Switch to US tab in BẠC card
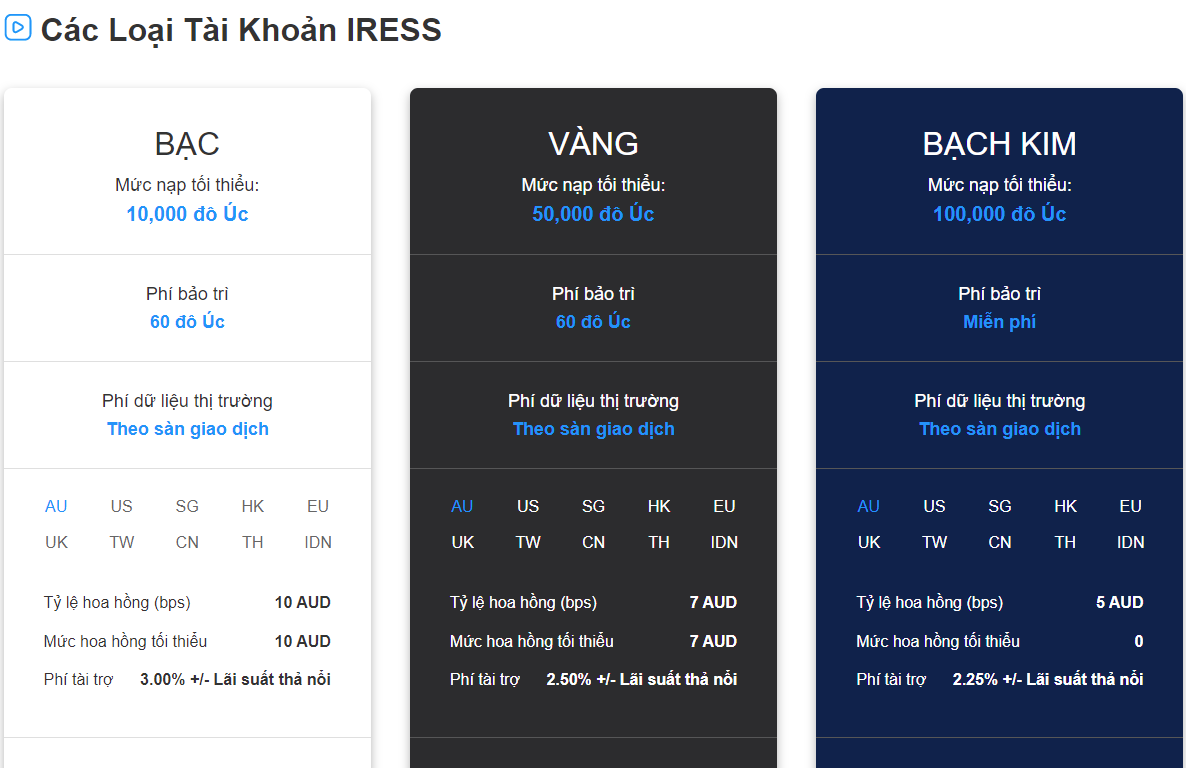The width and height of the screenshot is (1186, 768). pyautogui.click(x=122, y=506)
